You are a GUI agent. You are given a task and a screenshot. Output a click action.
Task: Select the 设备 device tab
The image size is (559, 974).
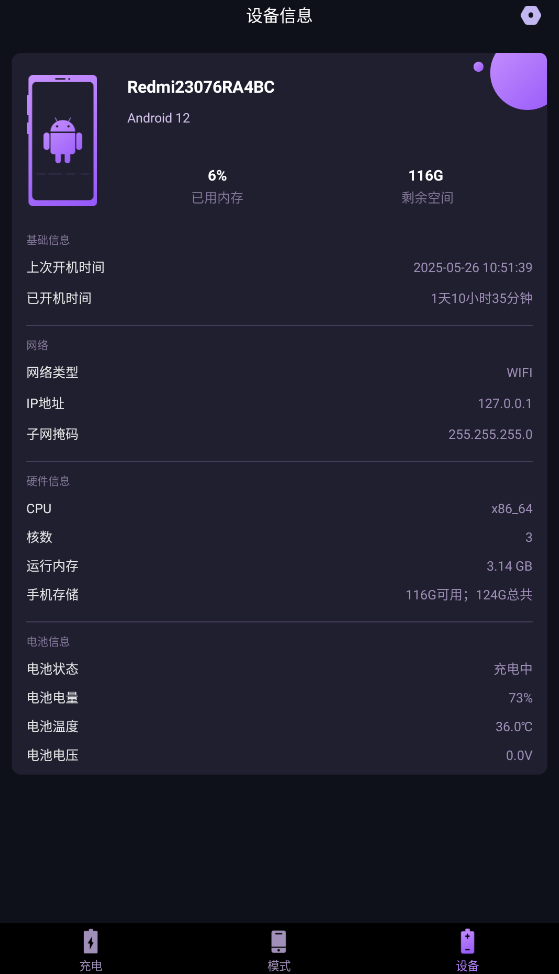[467, 950]
